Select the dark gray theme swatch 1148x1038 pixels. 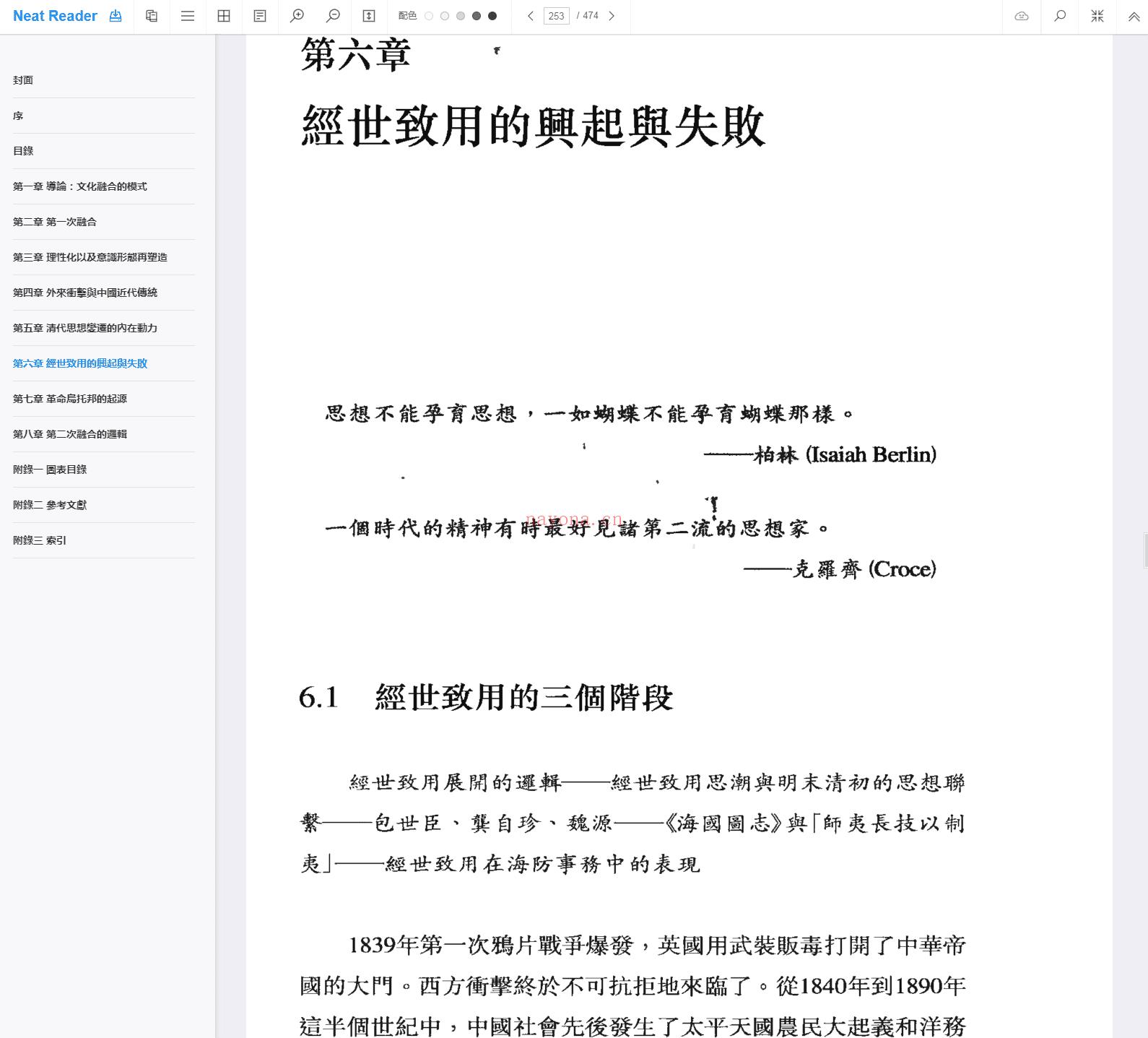[477, 16]
